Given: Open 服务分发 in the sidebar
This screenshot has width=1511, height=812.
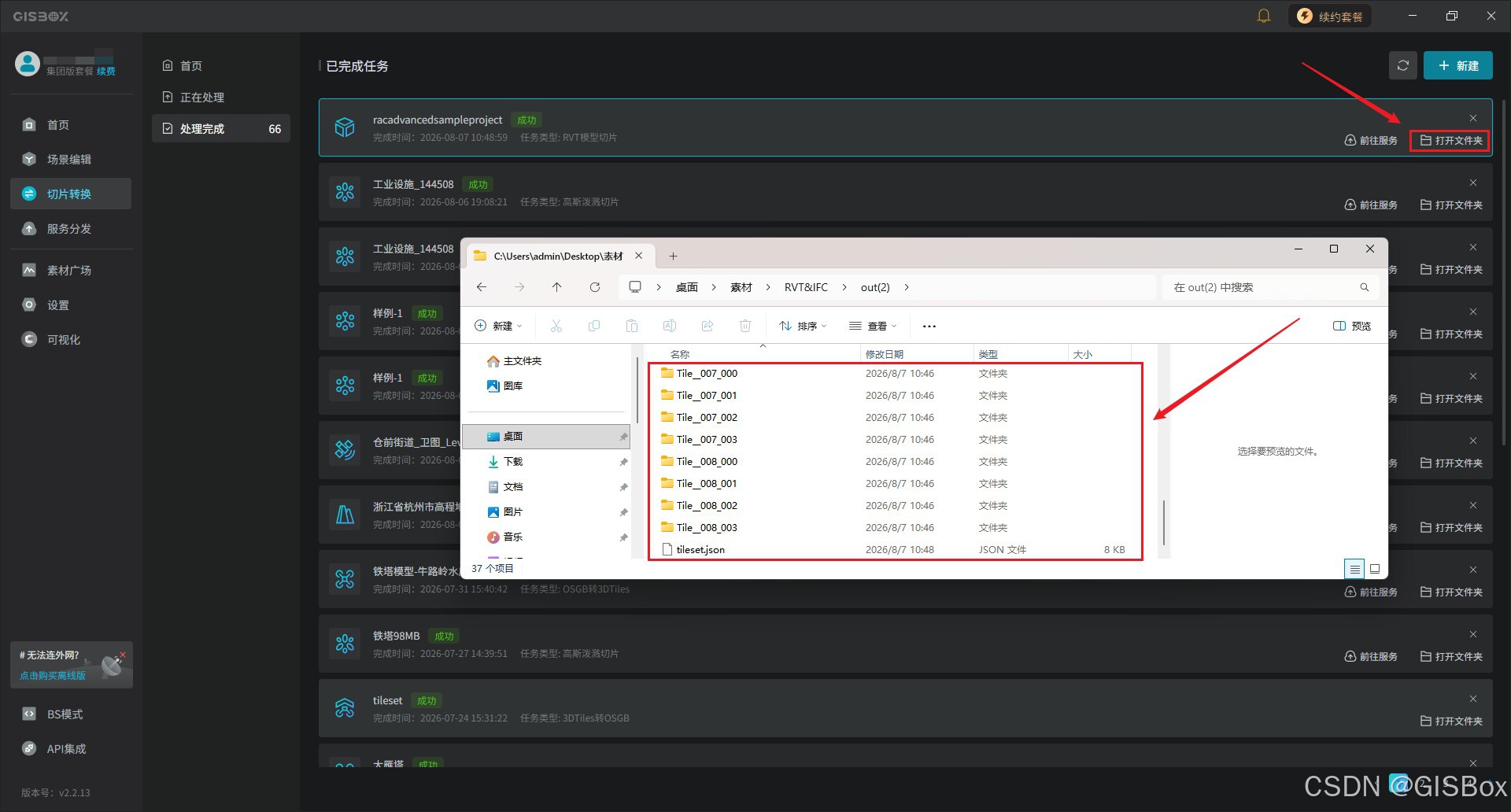Looking at the screenshot, I should click(71, 229).
